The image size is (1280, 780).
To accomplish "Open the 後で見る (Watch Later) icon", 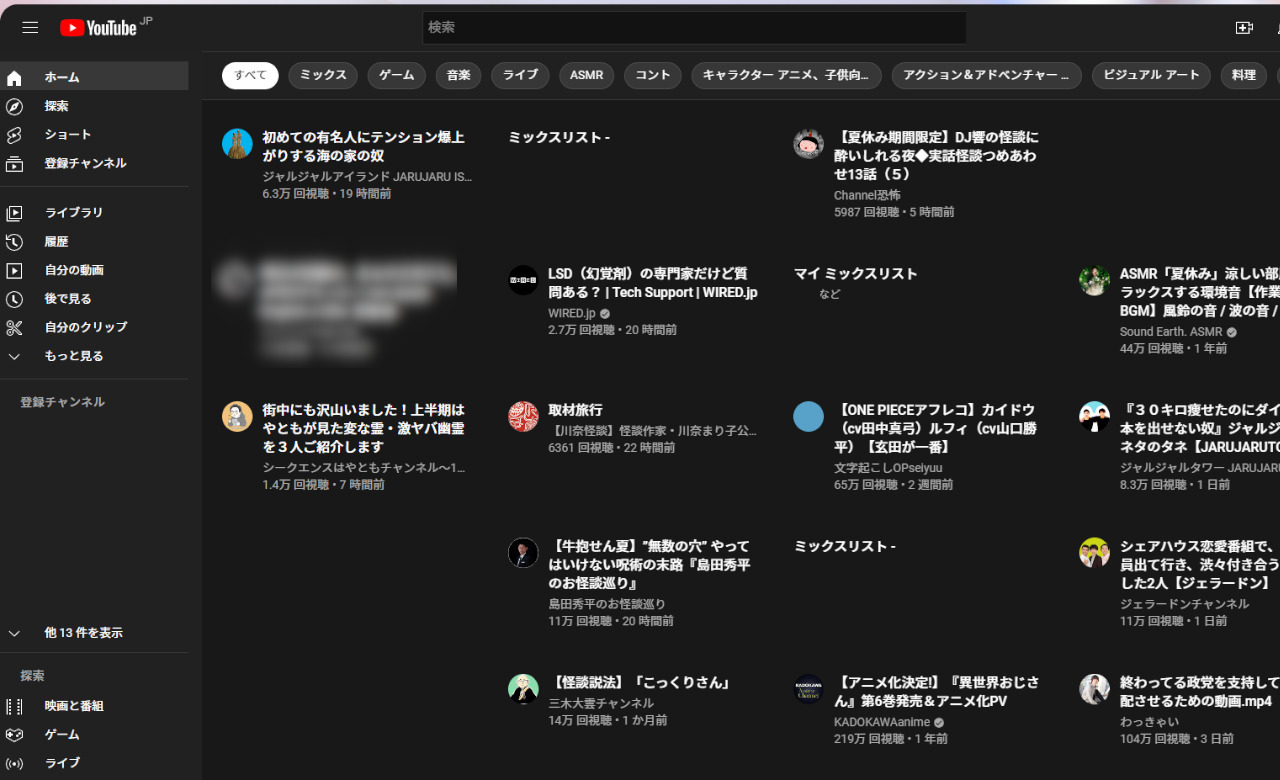I will point(14,298).
